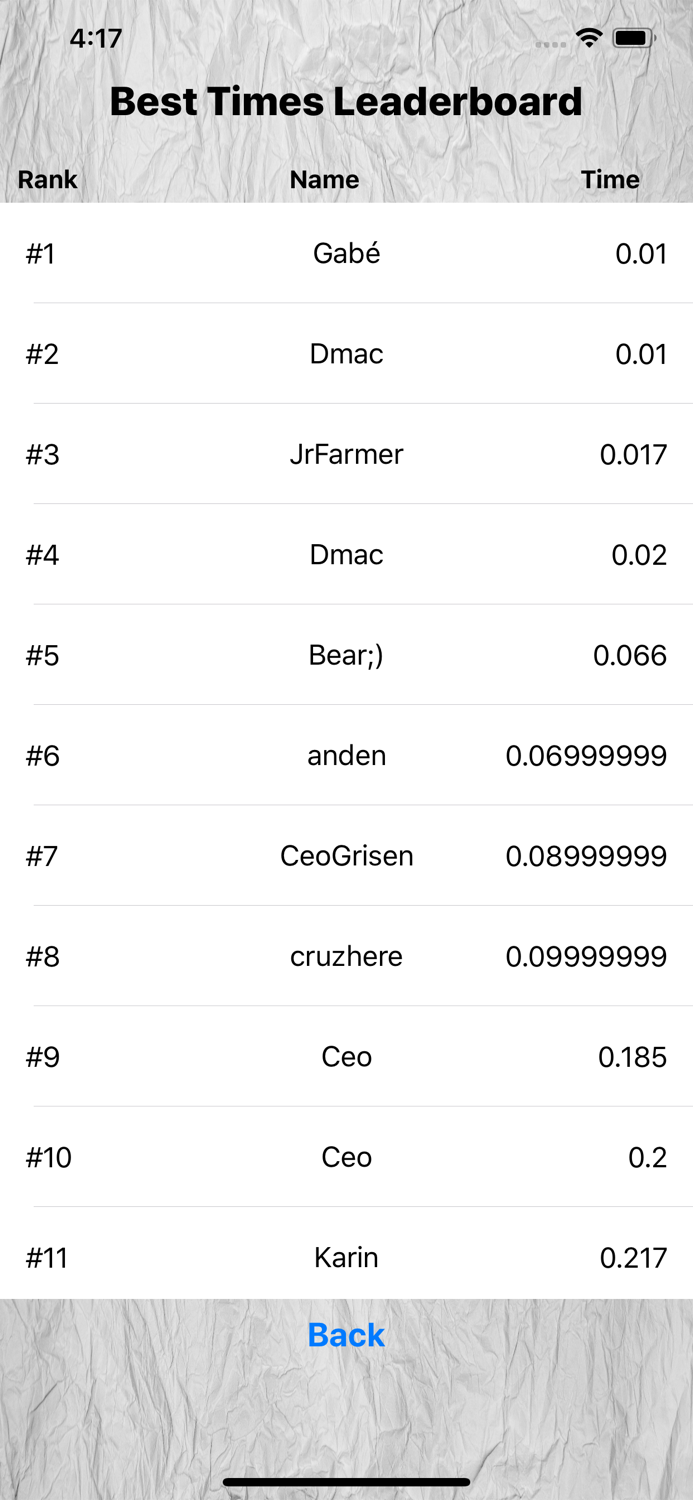693x1500 pixels.
Task: Select the Rank column header
Action: (46, 180)
